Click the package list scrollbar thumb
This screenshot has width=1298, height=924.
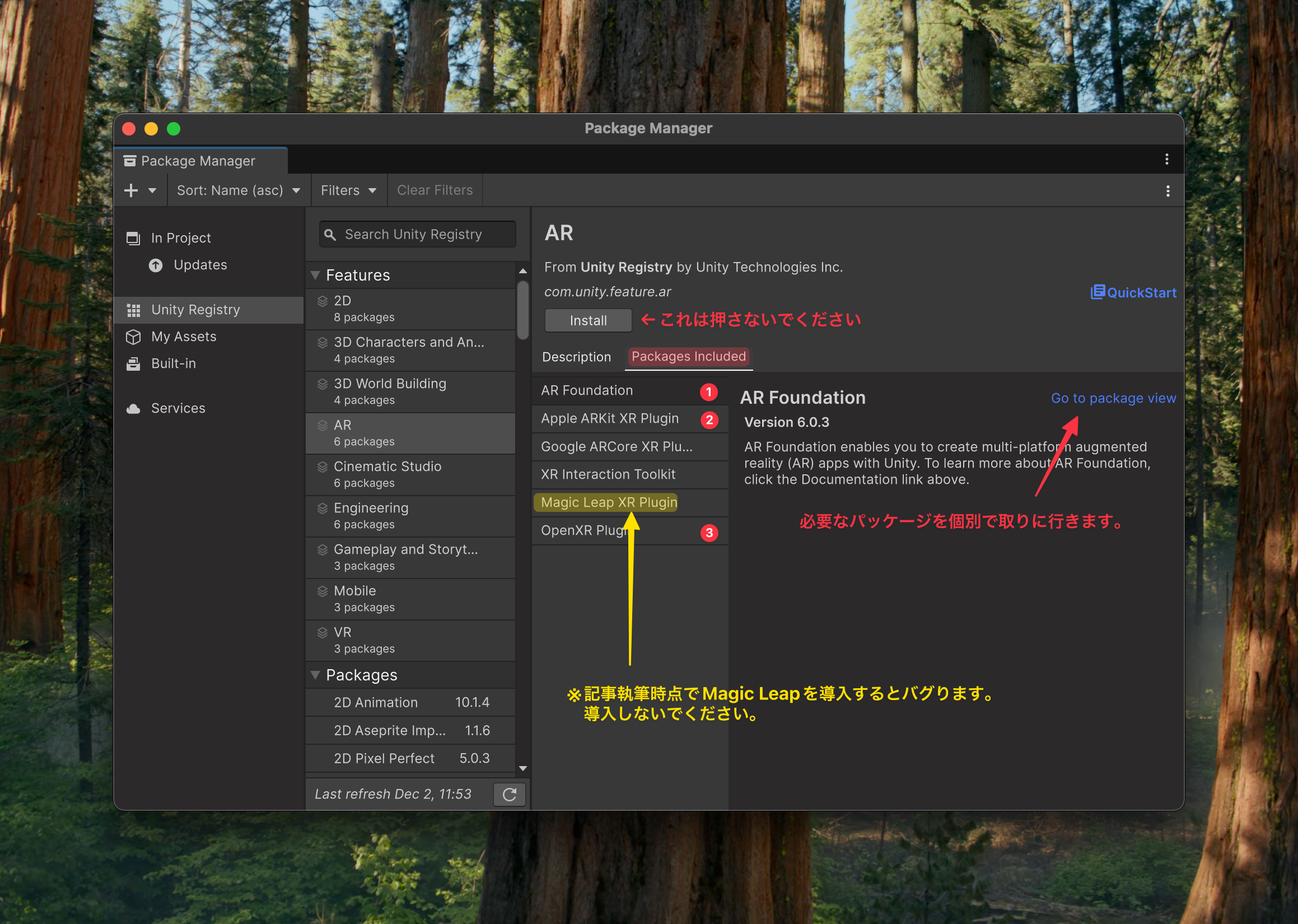coord(522,310)
